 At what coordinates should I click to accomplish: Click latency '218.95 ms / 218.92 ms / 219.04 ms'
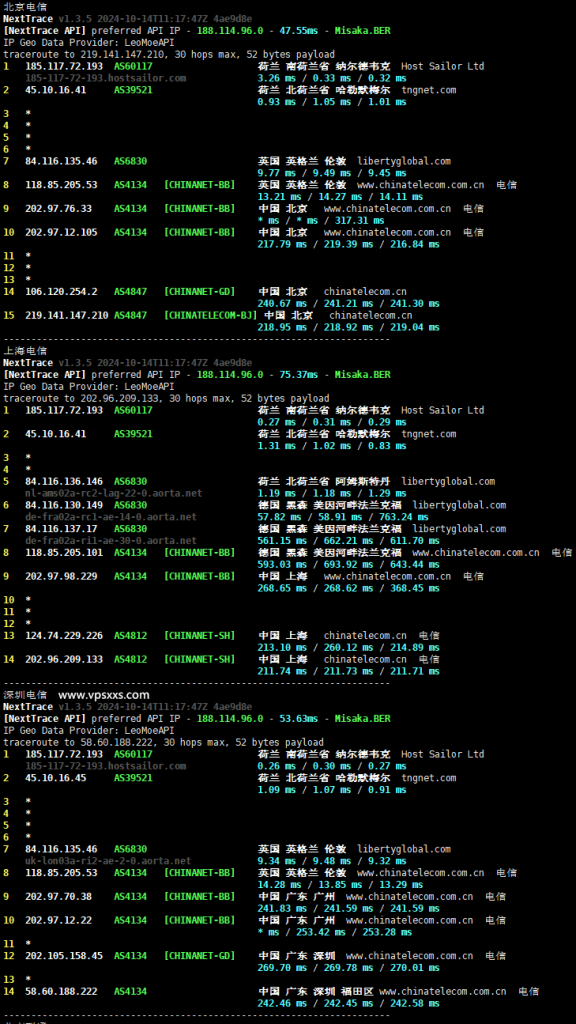[x=349, y=327]
